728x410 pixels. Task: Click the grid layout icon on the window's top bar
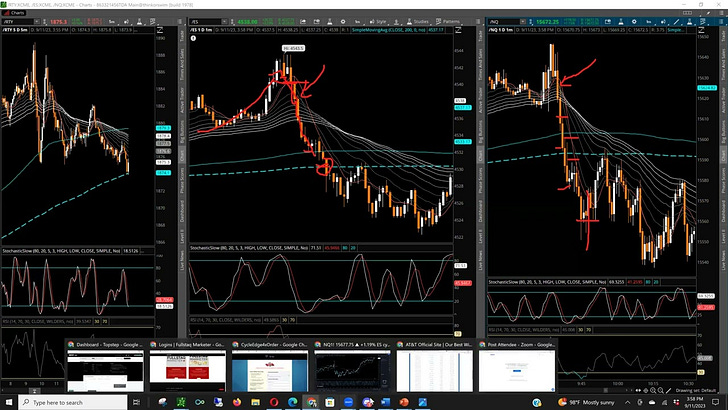point(688,13)
